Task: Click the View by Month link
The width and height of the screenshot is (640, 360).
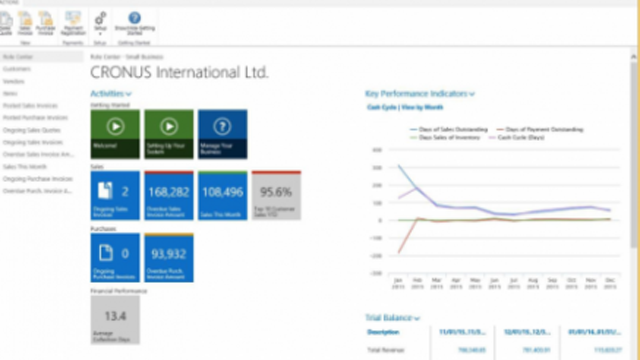Action: 422,107
